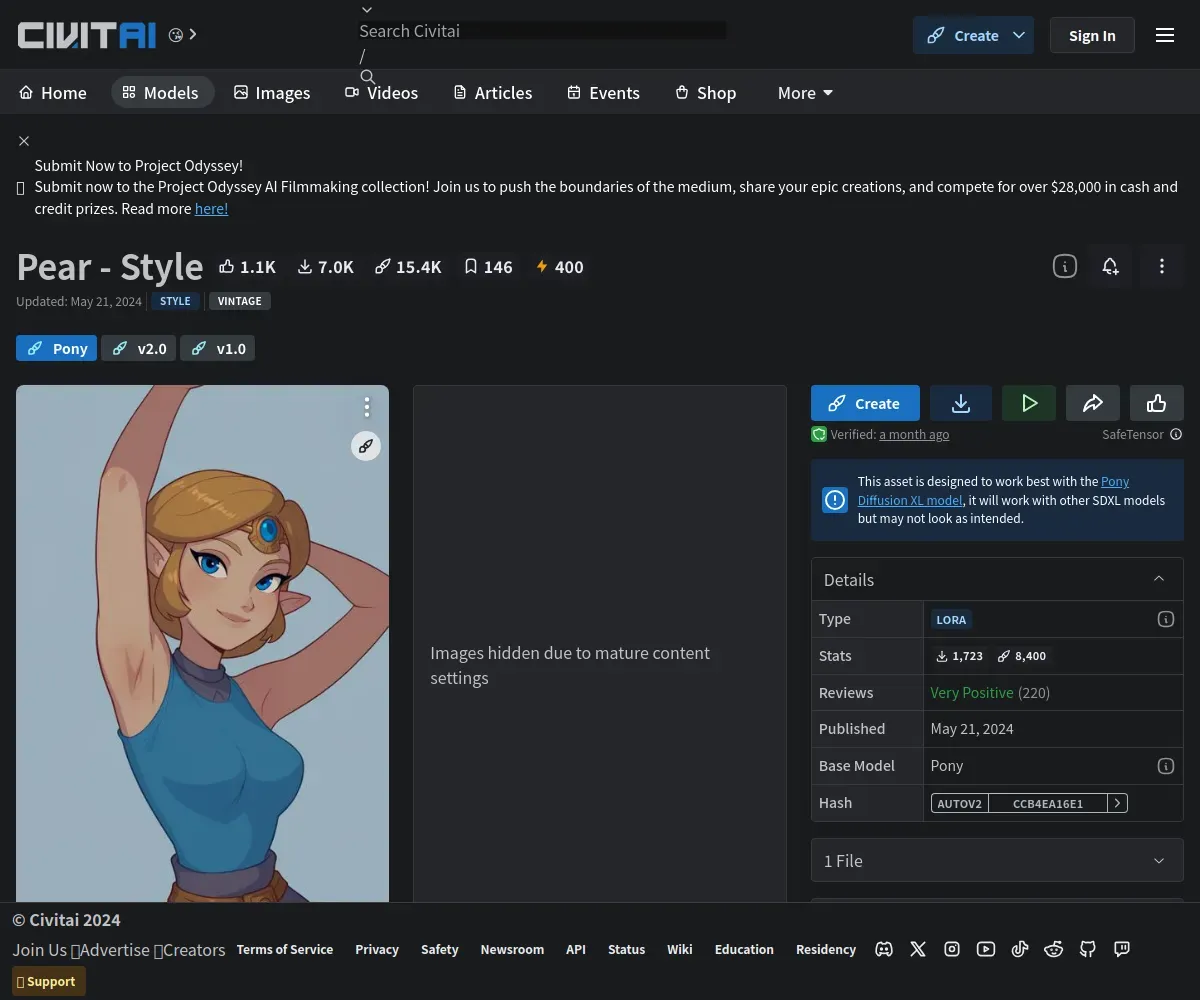Screen dimensions: 1200x1000
Task: Go to the Images section
Action: pos(272,93)
